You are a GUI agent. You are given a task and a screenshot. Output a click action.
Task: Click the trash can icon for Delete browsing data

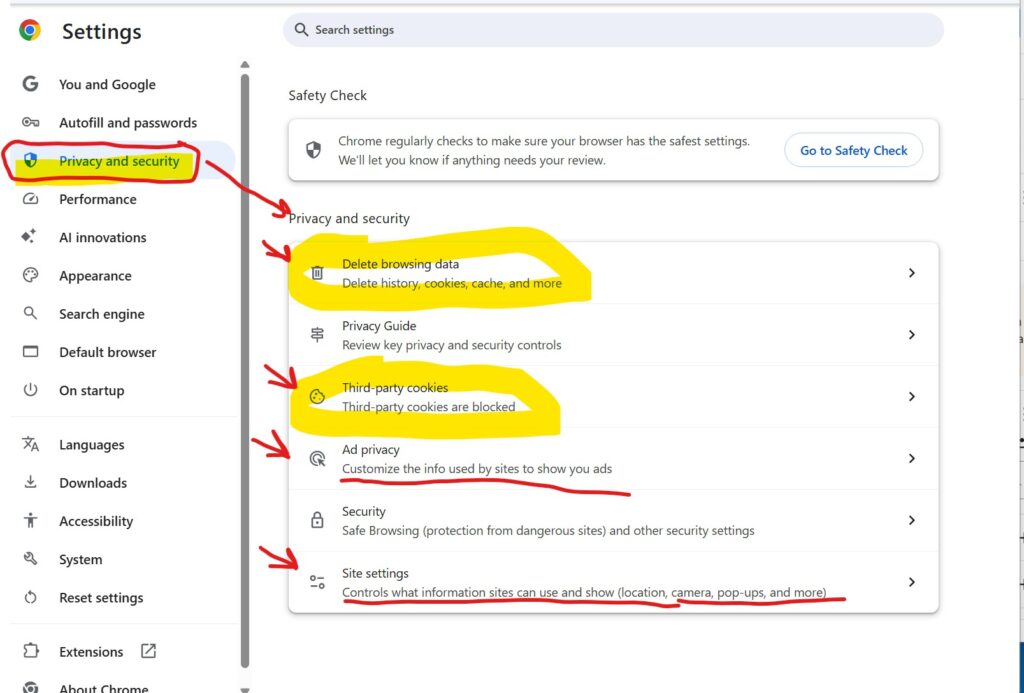tap(317, 272)
